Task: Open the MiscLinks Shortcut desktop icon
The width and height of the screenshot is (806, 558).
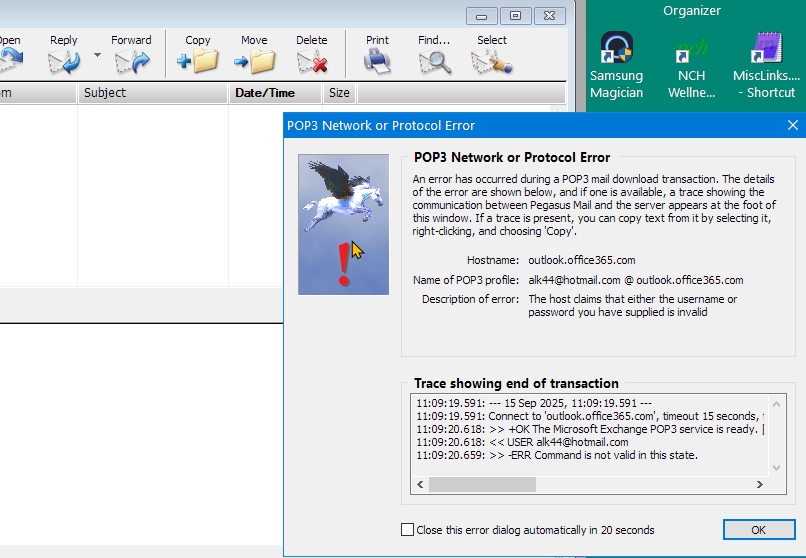Action: coord(766,65)
